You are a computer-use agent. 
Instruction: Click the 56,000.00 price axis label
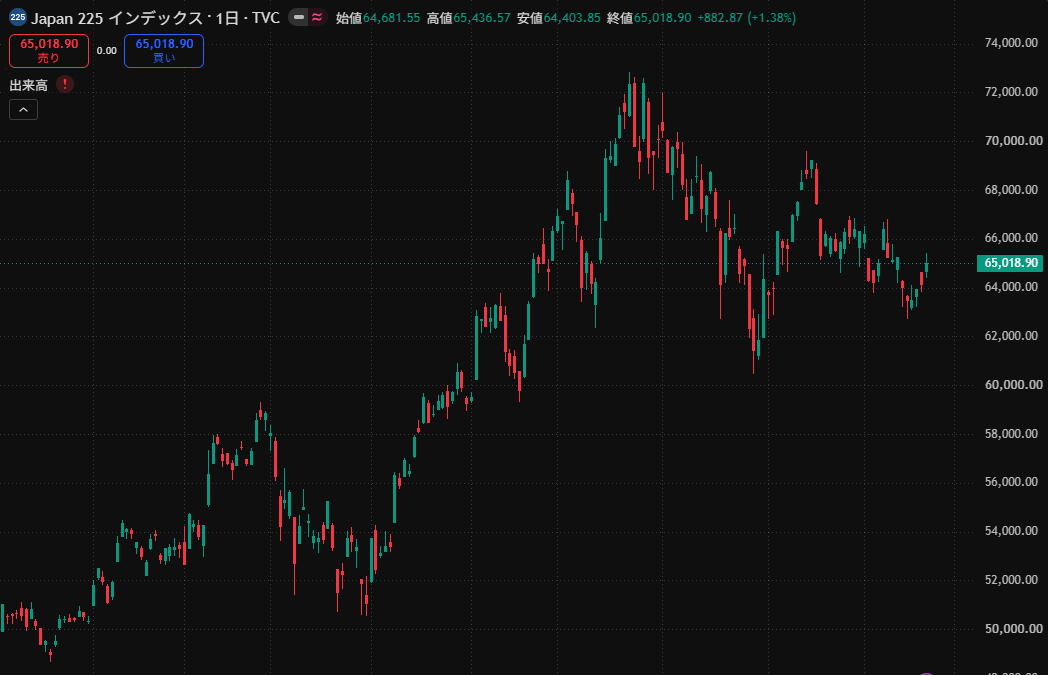click(1011, 482)
